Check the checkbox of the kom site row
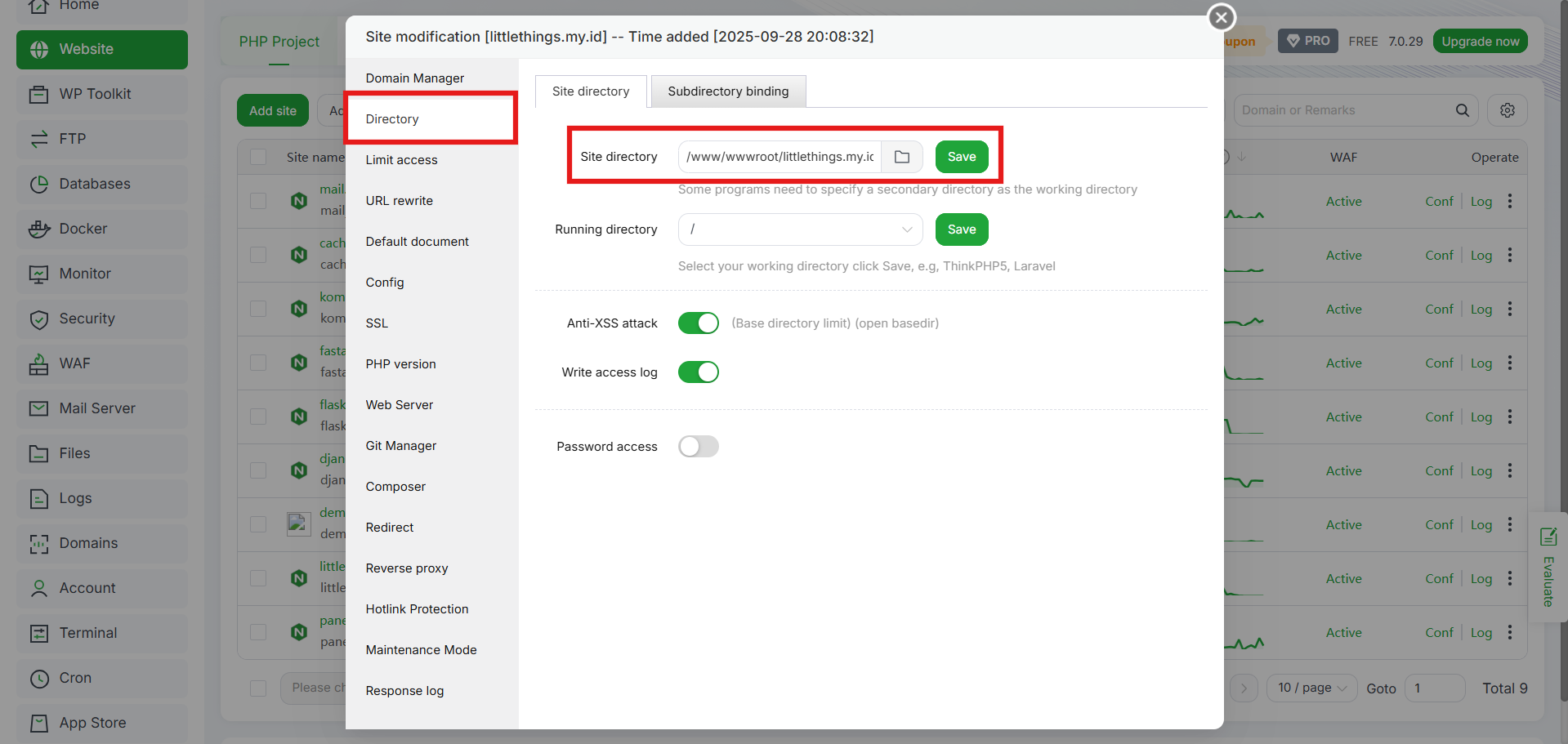The width and height of the screenshot is (1568, 744). pyautogui.click(x=258, y=309)
